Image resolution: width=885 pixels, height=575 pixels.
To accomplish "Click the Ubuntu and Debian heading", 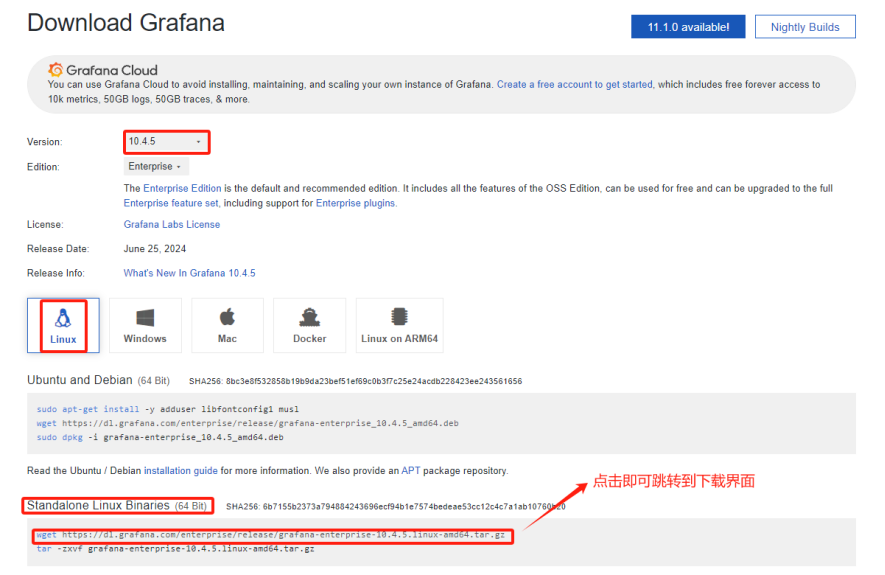I will click(80, 380).
